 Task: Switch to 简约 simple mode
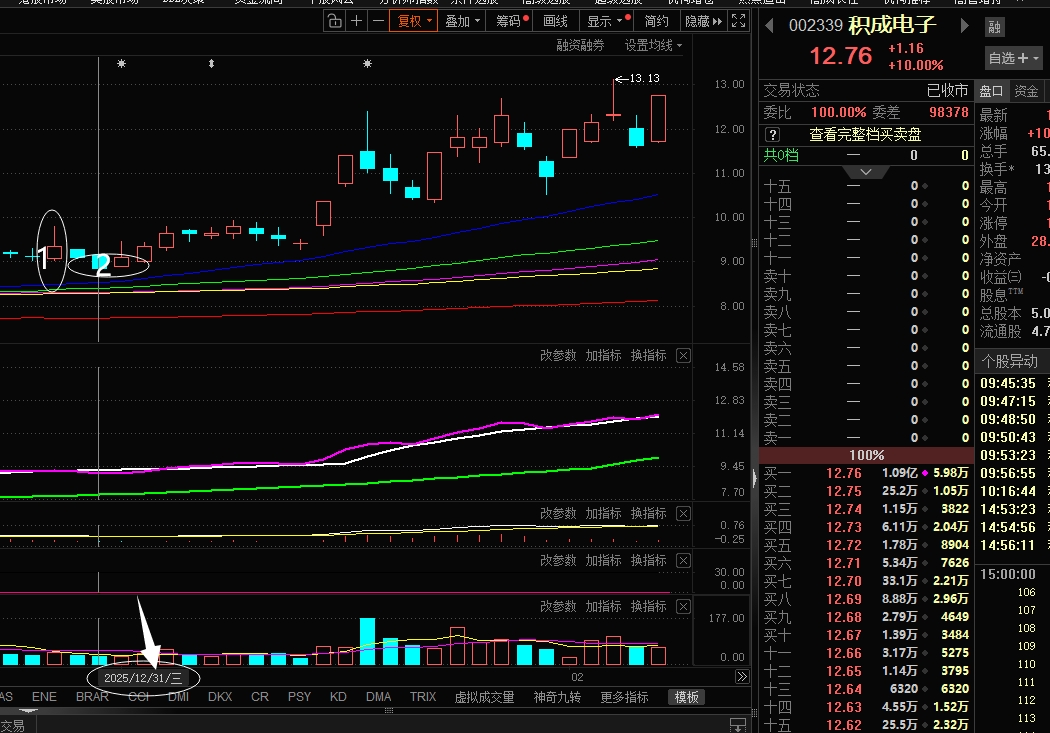(x=656, y=21)
